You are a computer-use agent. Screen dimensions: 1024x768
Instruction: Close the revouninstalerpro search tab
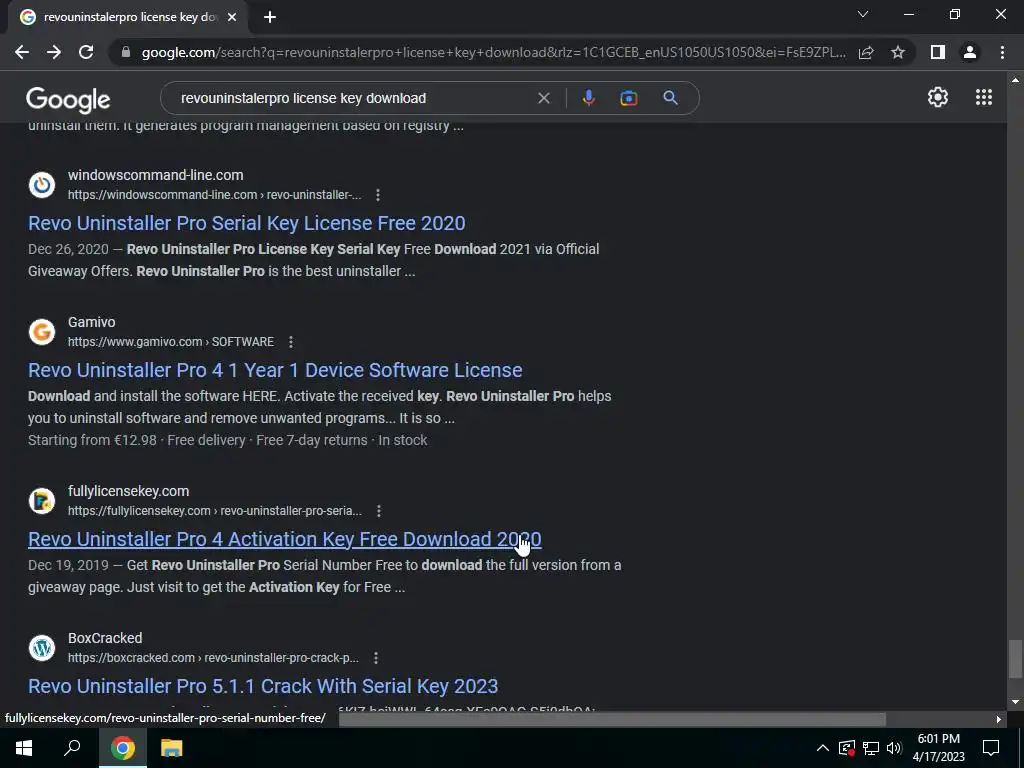coord(232,17)
